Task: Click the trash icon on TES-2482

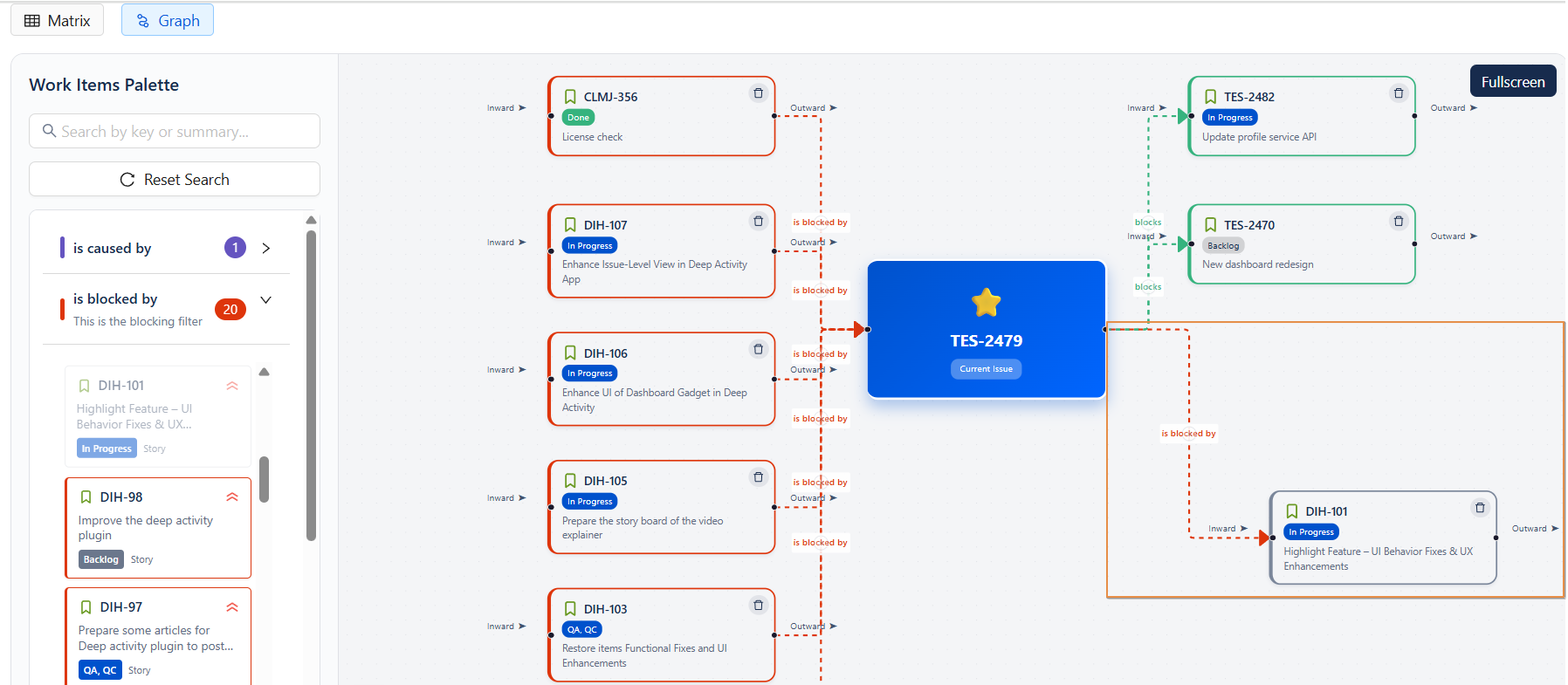Action: coord(1398,93)
